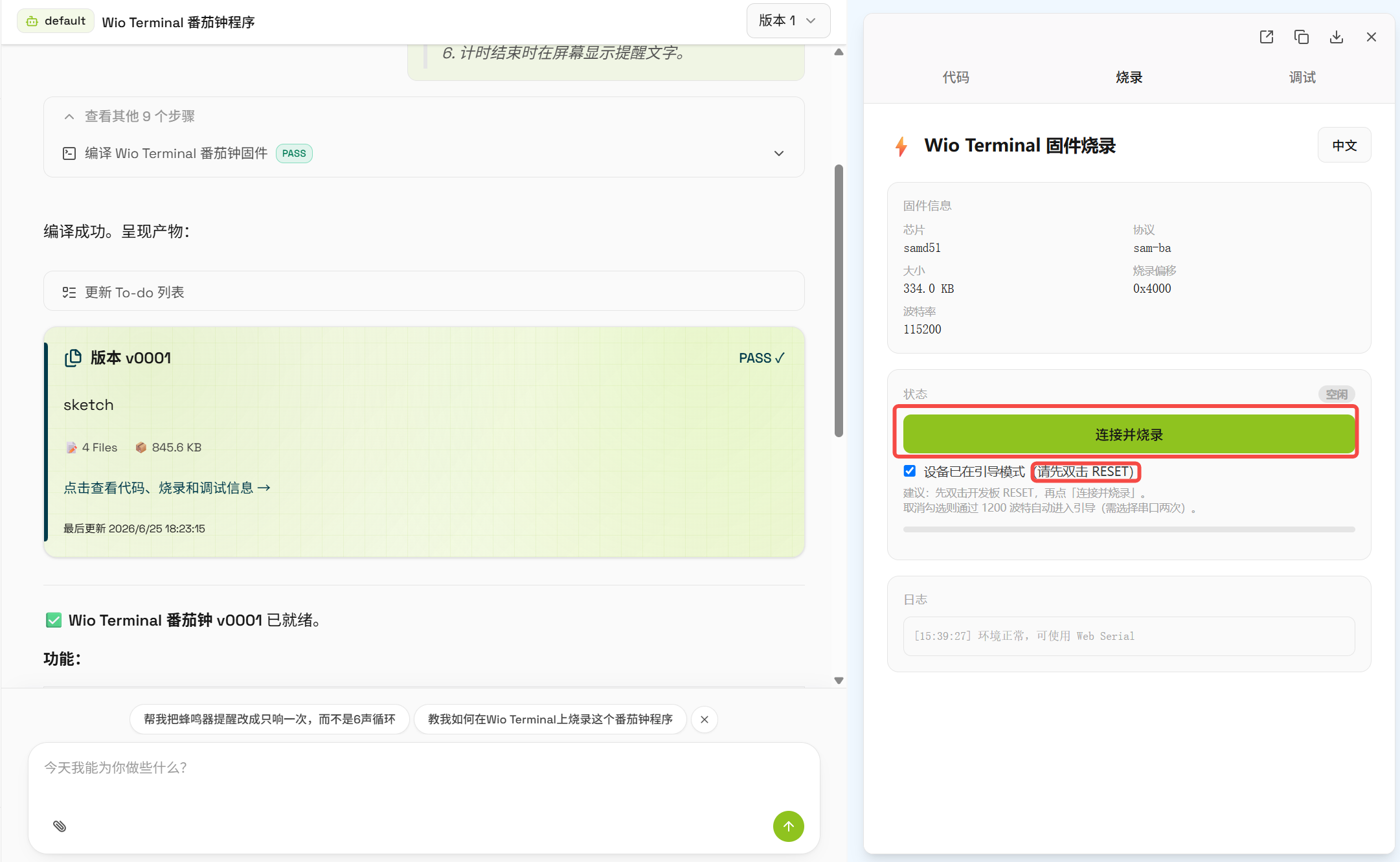
Task: Click the terminal icon beside the compile step
Action: [69, 153]
